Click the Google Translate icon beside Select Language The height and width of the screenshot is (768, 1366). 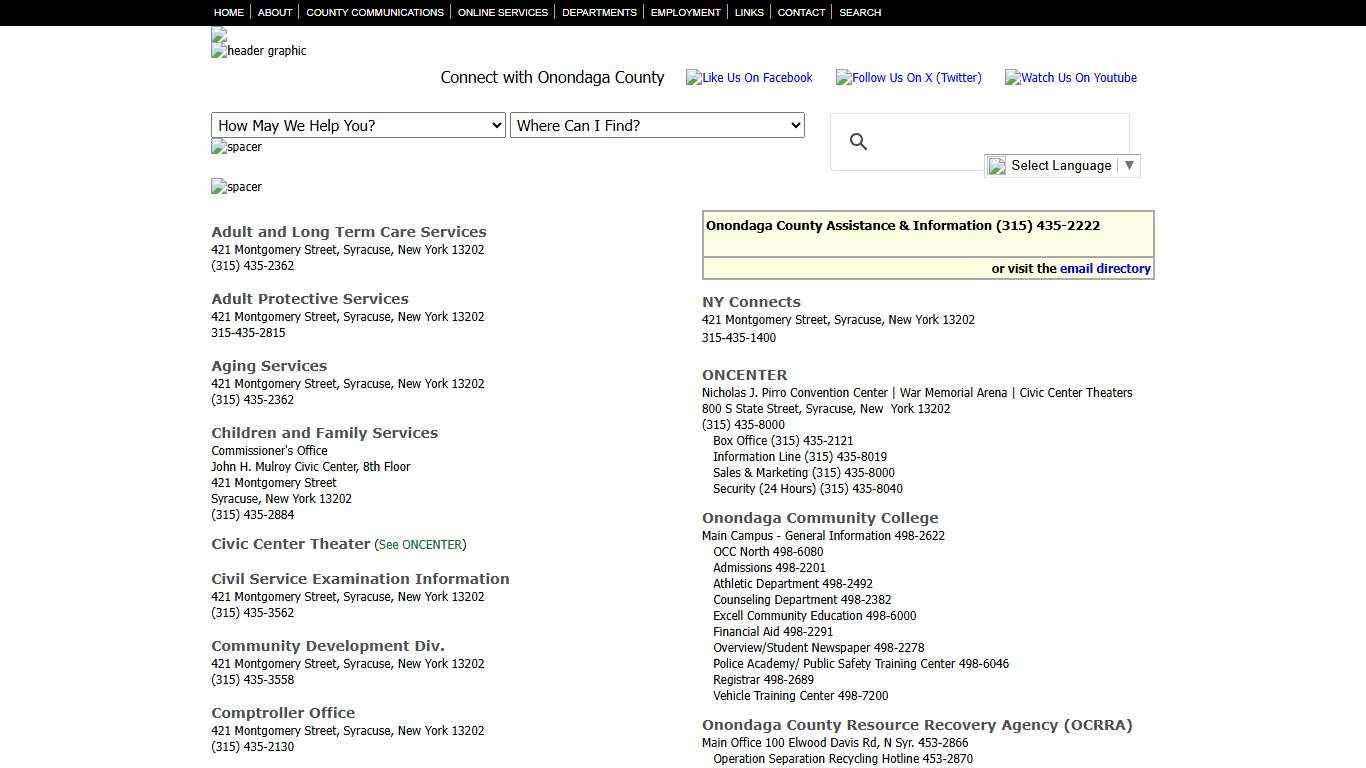point(997,166)
